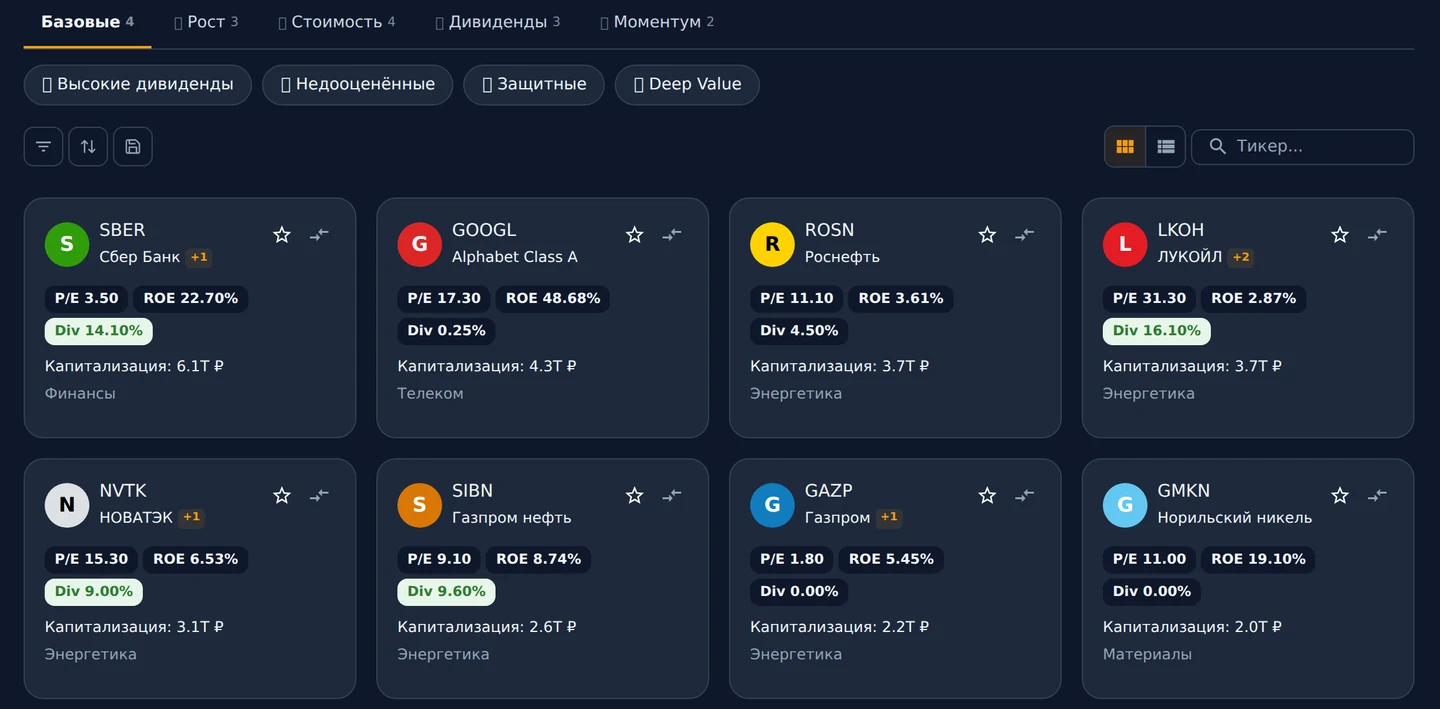1440x709 pixels.
Task: Click the ROE 48.68% badge on GOOGL
Action: [x=553, y=299]
